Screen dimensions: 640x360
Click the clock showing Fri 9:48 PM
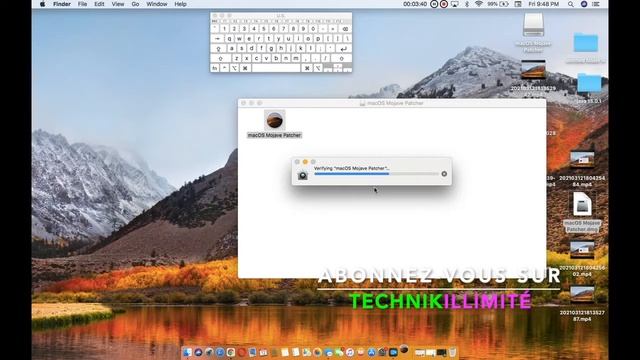pyautogui.click(x=543, y=4)
